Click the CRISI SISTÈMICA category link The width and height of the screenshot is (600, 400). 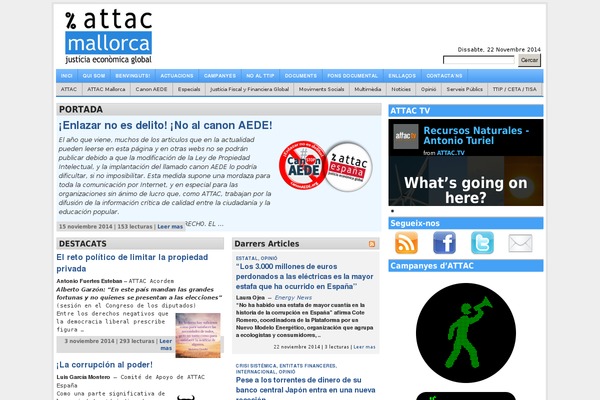(256, 366)
